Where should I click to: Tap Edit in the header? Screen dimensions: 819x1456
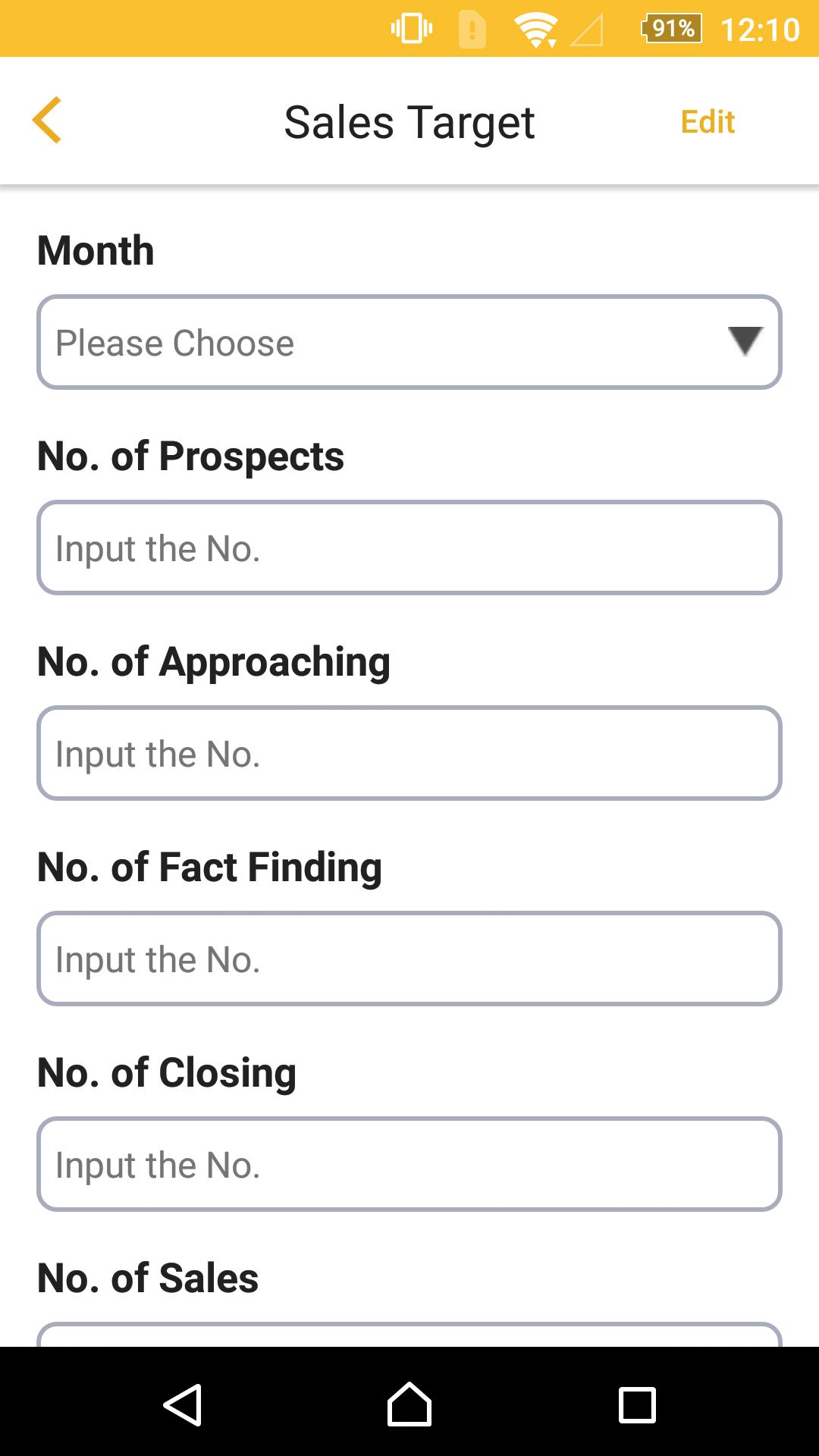coord(708,121)
